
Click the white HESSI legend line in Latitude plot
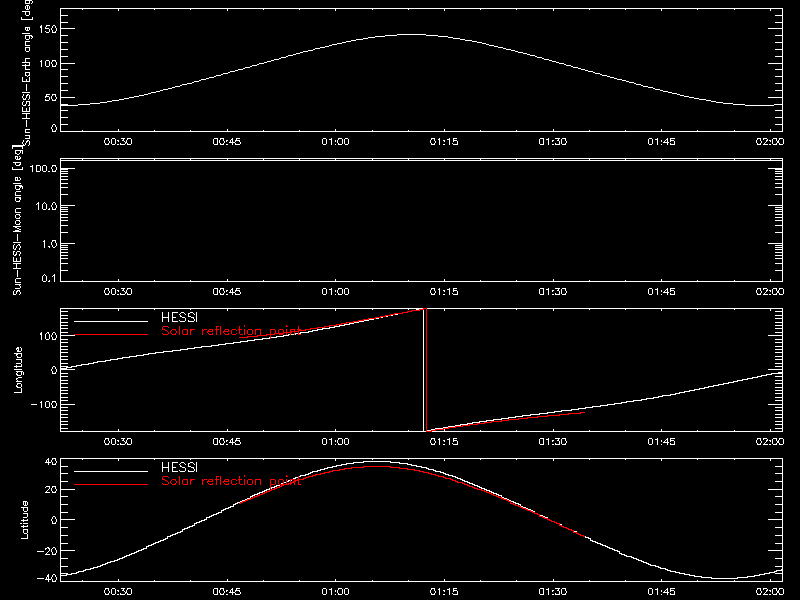coord(111,471)
